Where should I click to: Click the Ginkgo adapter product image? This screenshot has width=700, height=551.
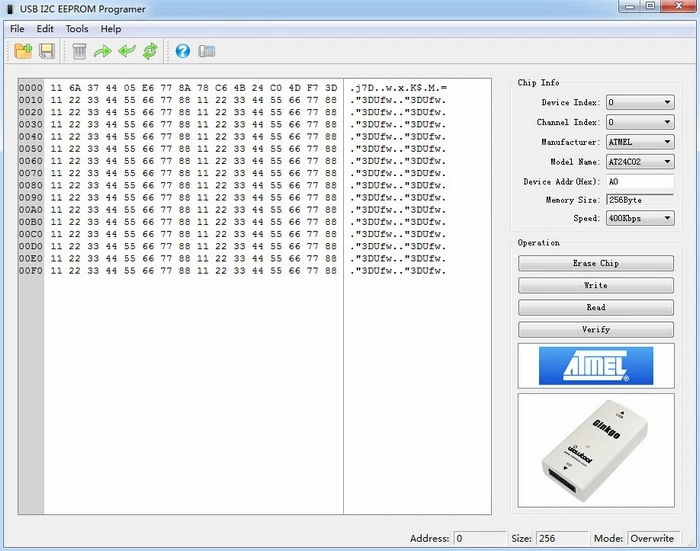[x=596, y=451]
